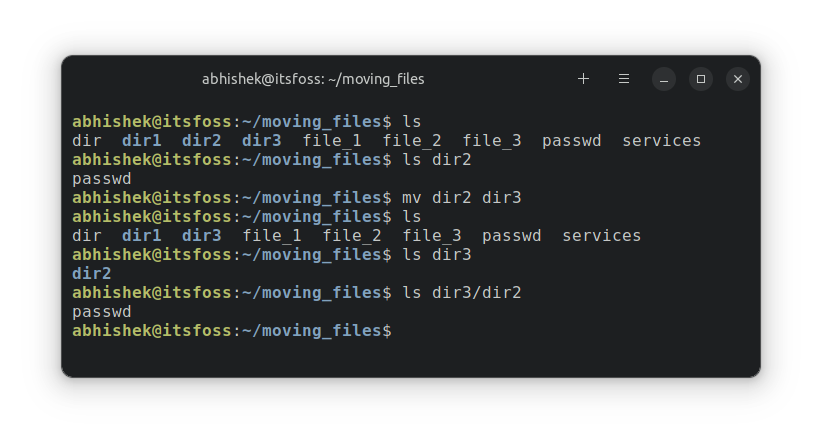822x445 pixels.
Task: Open the terminal hamburger menu
Action: (624, 79)
